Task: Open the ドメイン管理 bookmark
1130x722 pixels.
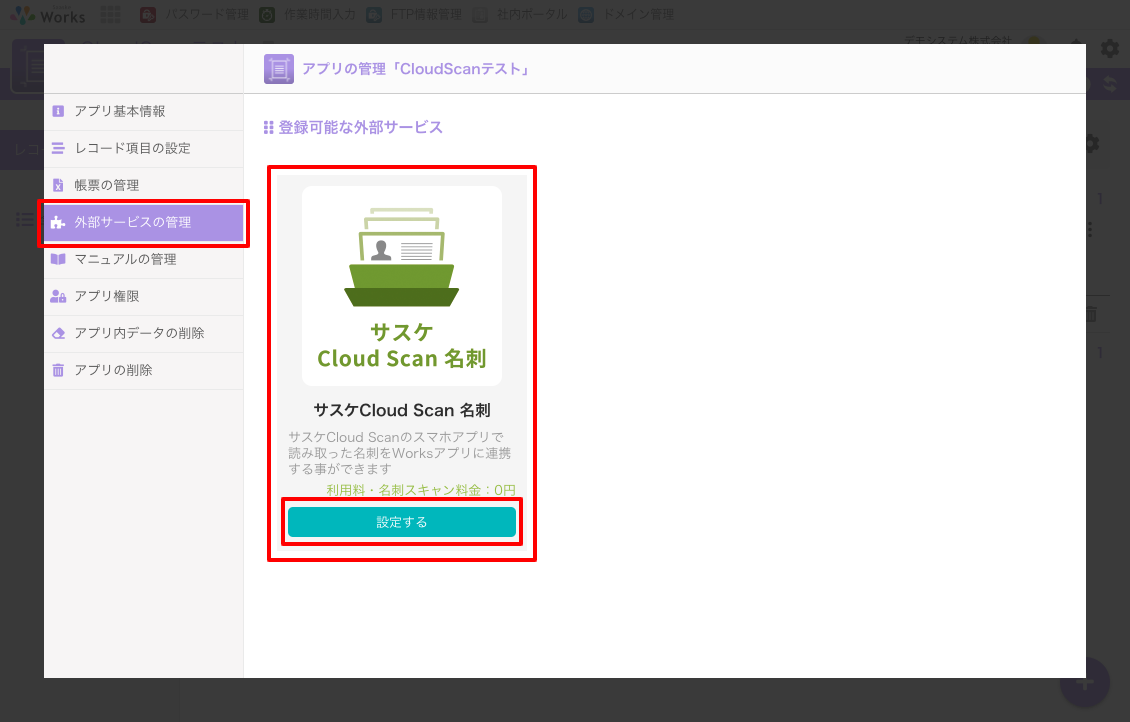Action: tap(627, 15)
